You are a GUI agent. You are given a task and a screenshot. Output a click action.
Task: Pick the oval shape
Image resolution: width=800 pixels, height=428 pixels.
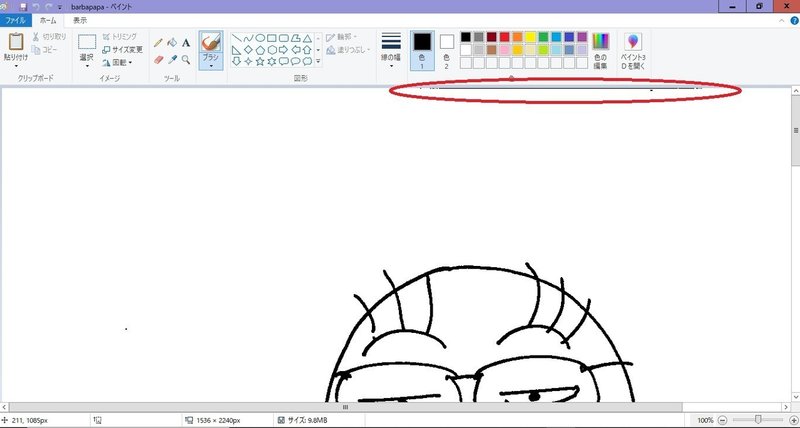pos(260,38)
